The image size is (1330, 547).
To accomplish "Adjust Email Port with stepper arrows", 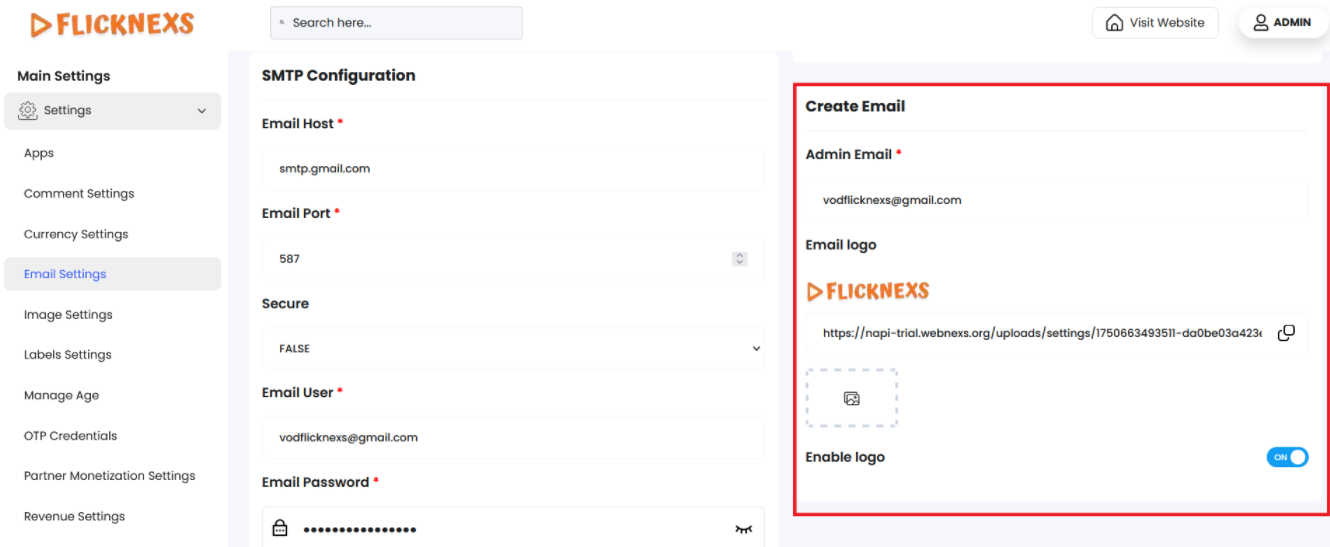I will pyautogui.click(x=740, y=259).
